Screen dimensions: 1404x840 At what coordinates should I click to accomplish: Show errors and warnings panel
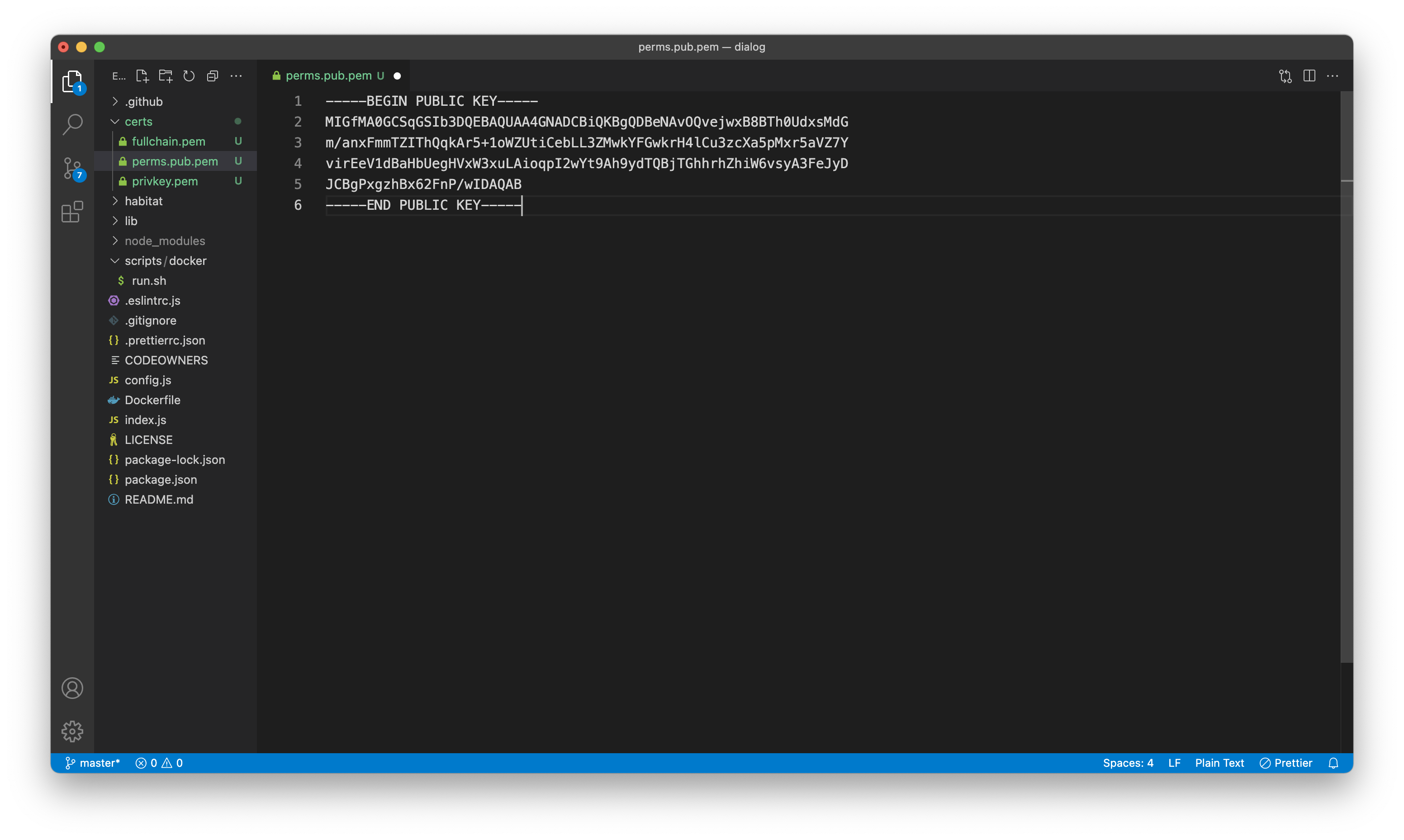tap(159, 763)
